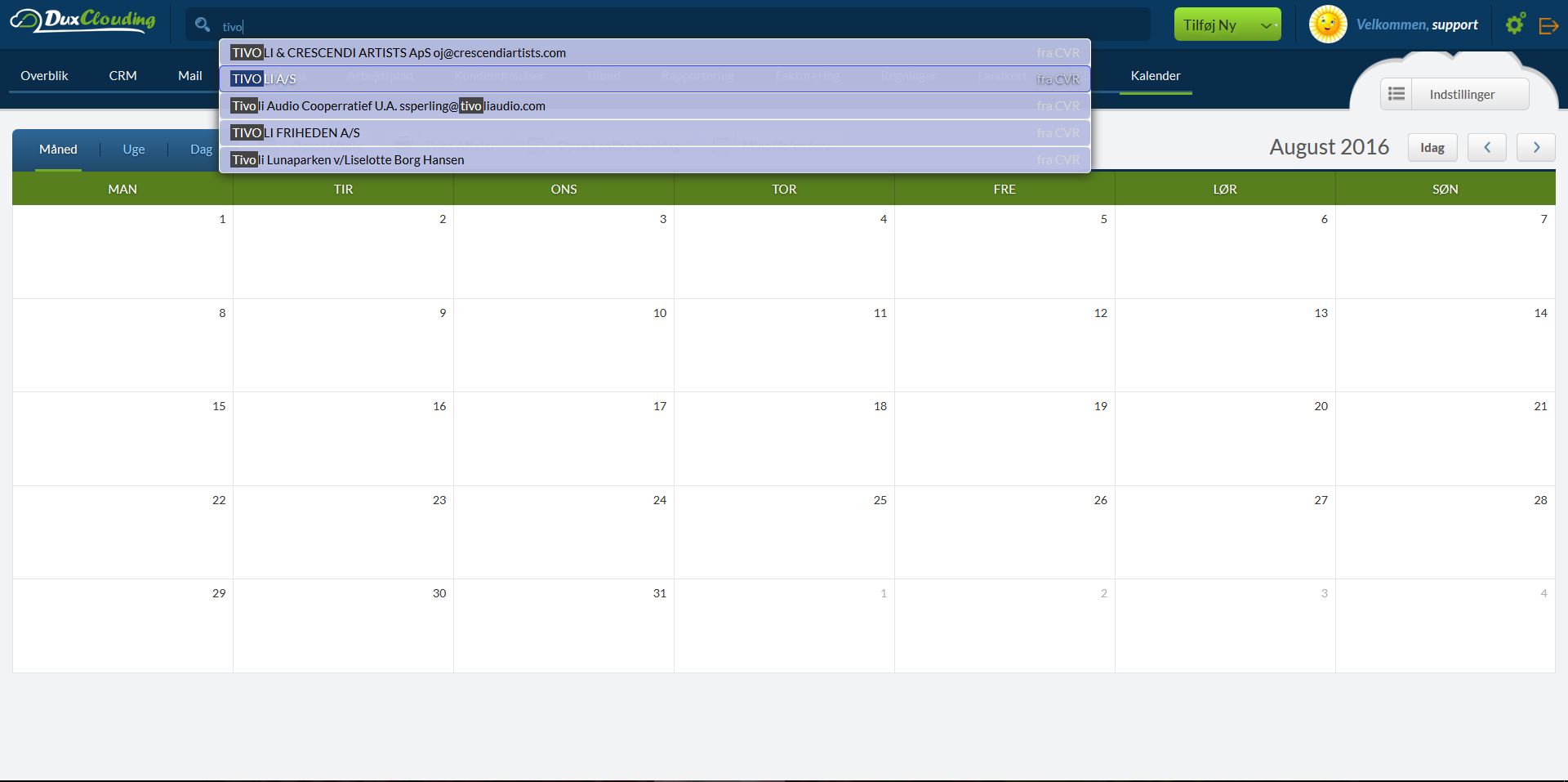This screenshot has width=1568, height=782.
Task: Open settings via the green gear icon
Action: tap(1515, 24)
